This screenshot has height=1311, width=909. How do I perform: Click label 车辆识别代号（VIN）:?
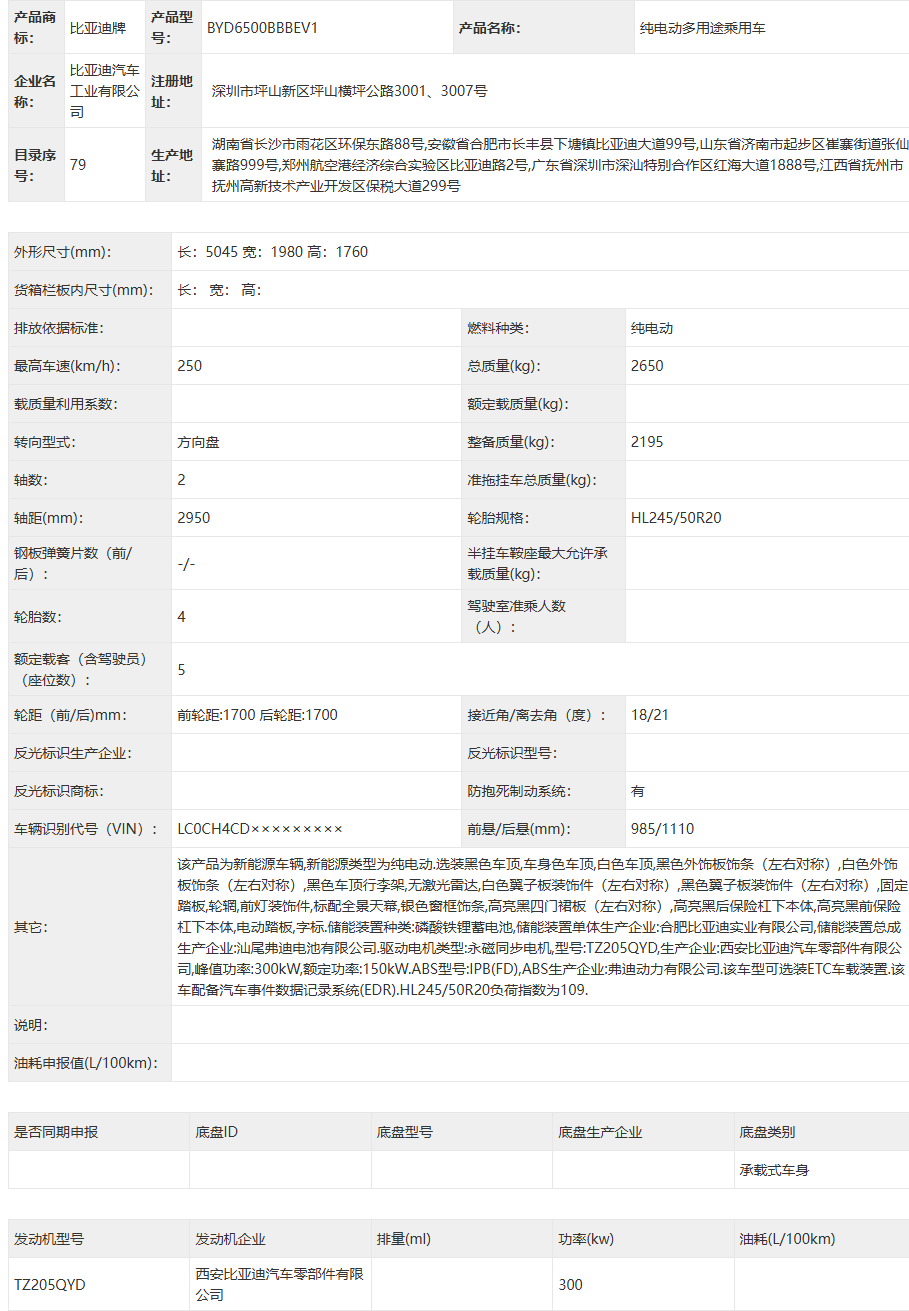coord(87,829)
